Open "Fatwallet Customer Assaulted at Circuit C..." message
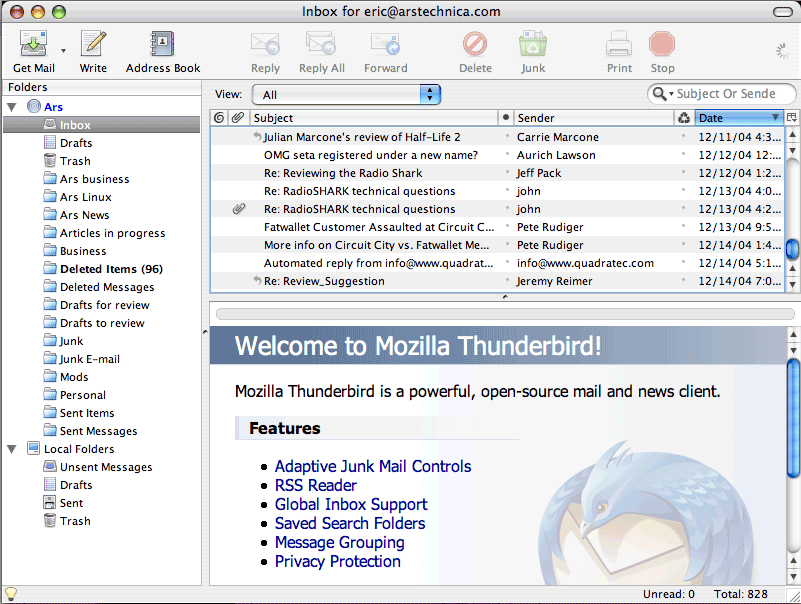This screenshot has height=604, width=801. 379,227
